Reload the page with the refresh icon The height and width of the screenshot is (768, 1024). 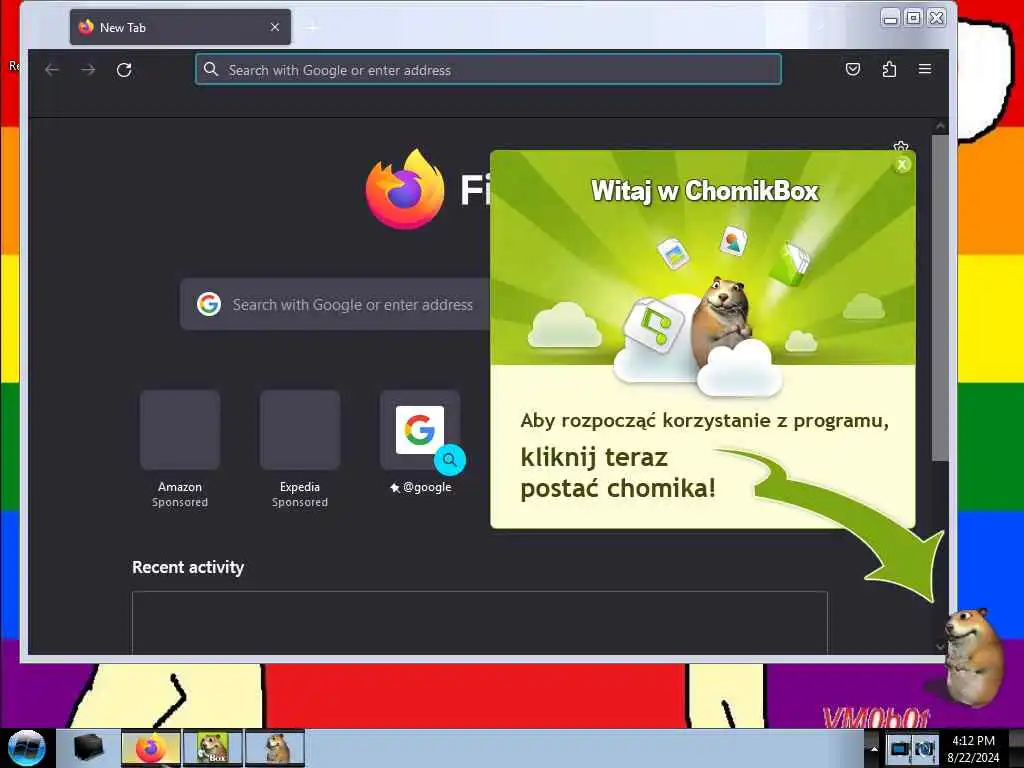124,70
